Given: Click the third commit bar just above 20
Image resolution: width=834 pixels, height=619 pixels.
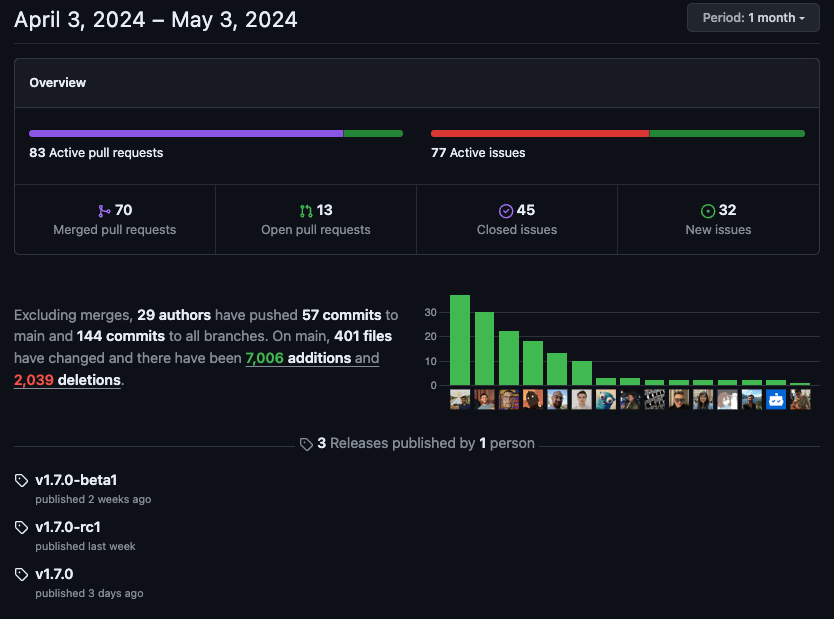Looking at the screenshot, I should (508, 358).
